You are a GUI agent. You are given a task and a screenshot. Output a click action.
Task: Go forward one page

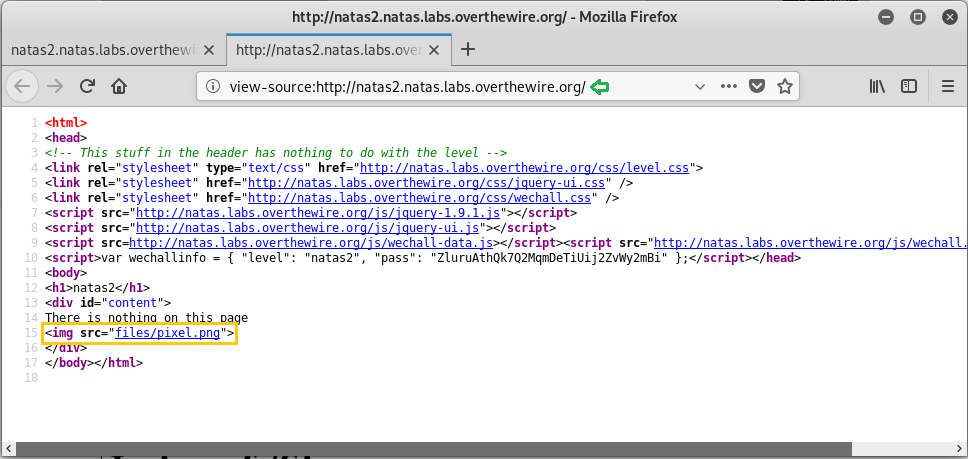click(56, 86)
